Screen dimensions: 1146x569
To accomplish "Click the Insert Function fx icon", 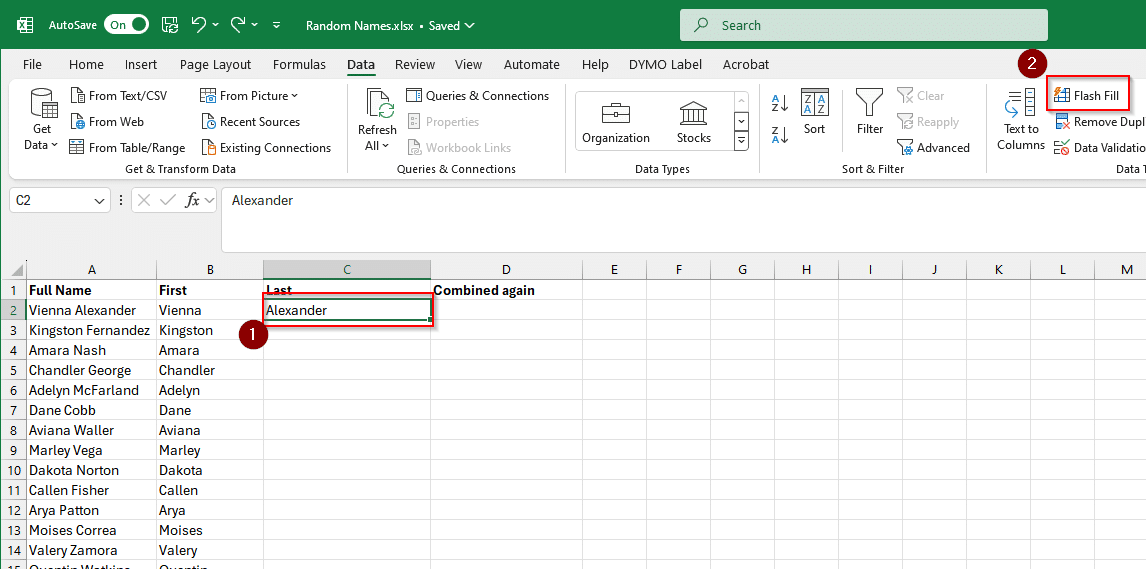I will click(x=192, y=200).
